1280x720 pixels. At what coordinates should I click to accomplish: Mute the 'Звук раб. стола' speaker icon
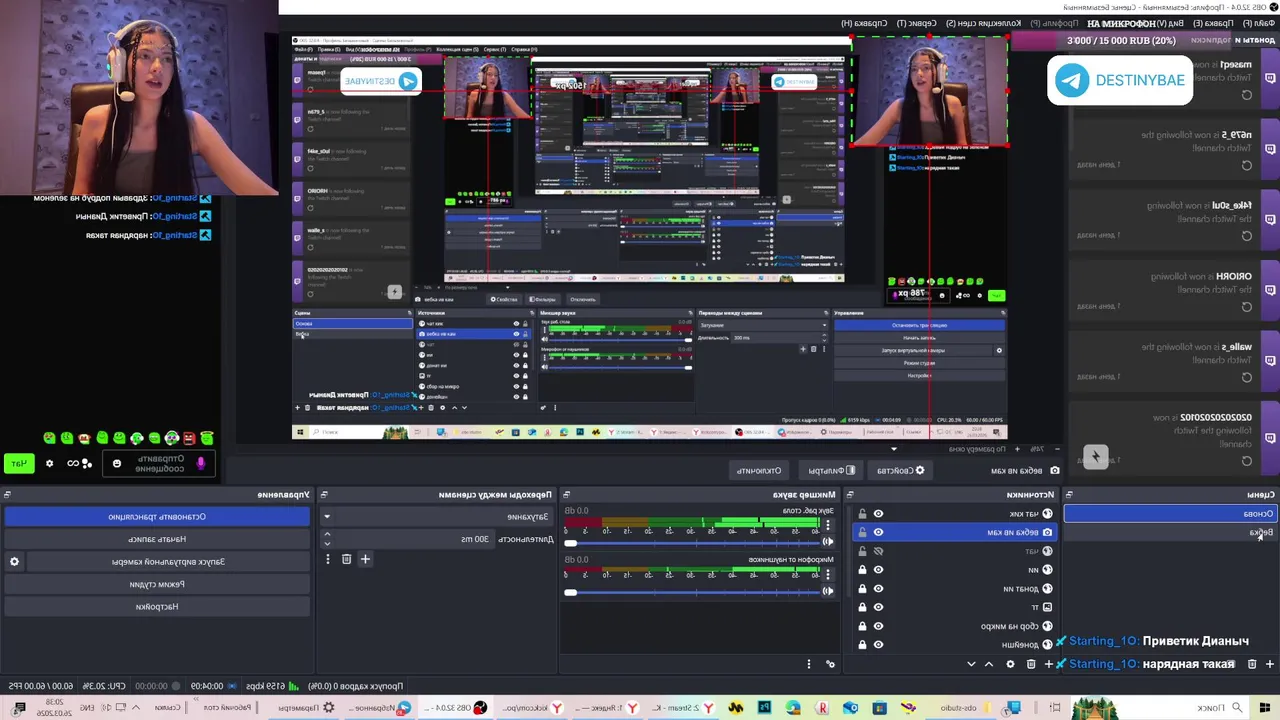[828, 542]
